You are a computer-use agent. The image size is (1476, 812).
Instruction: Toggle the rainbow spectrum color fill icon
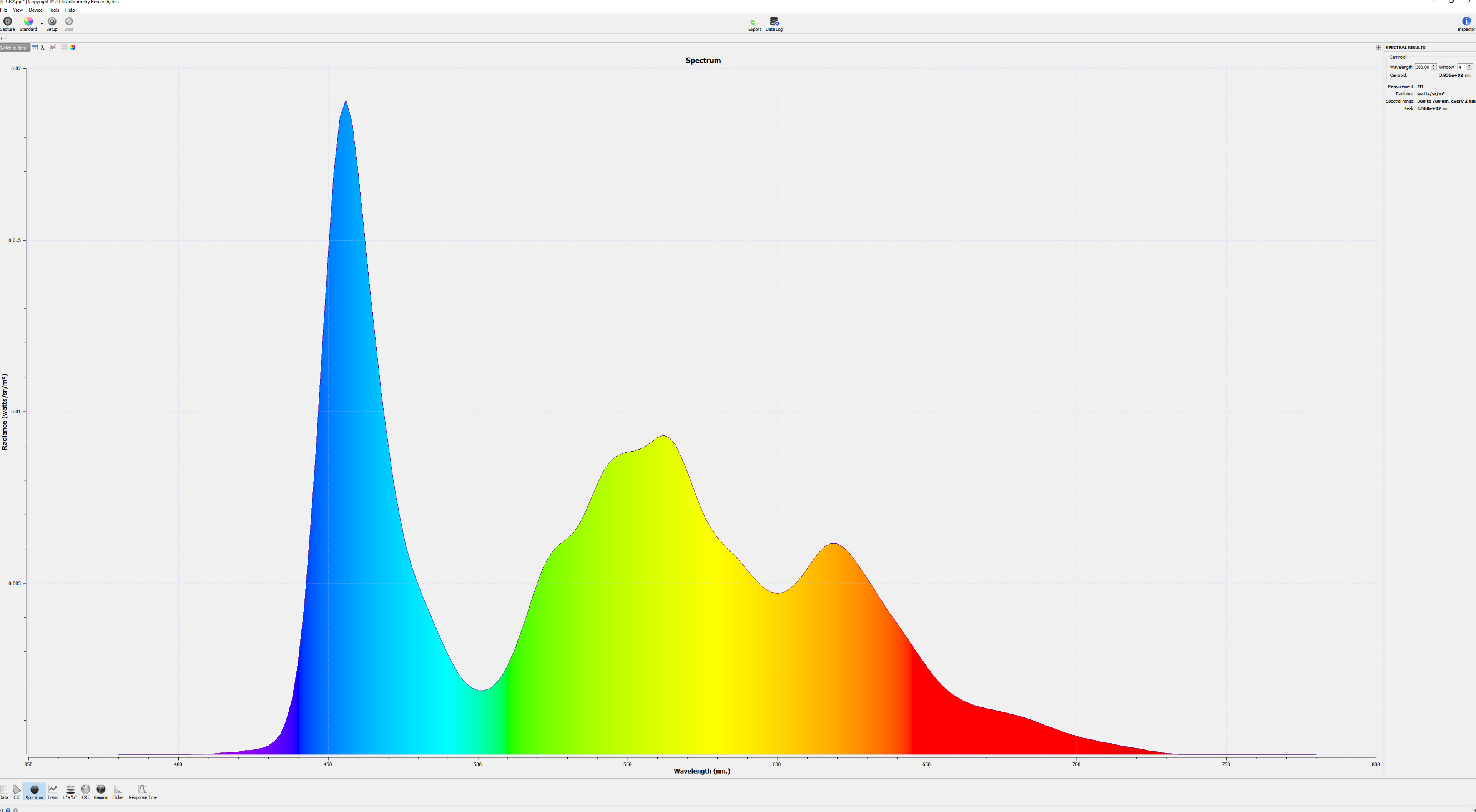(73, 48)
